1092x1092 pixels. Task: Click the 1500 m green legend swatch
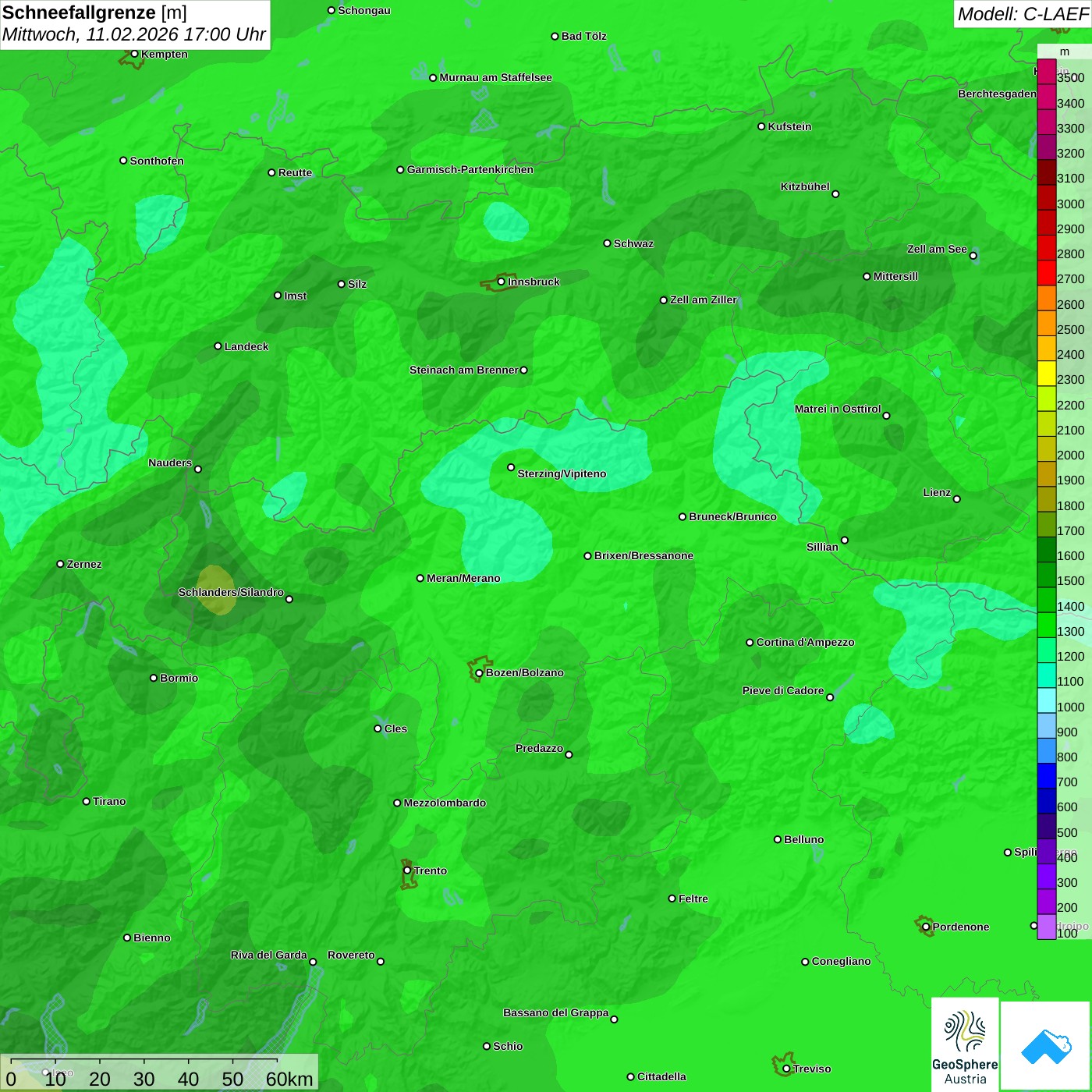1046,575
